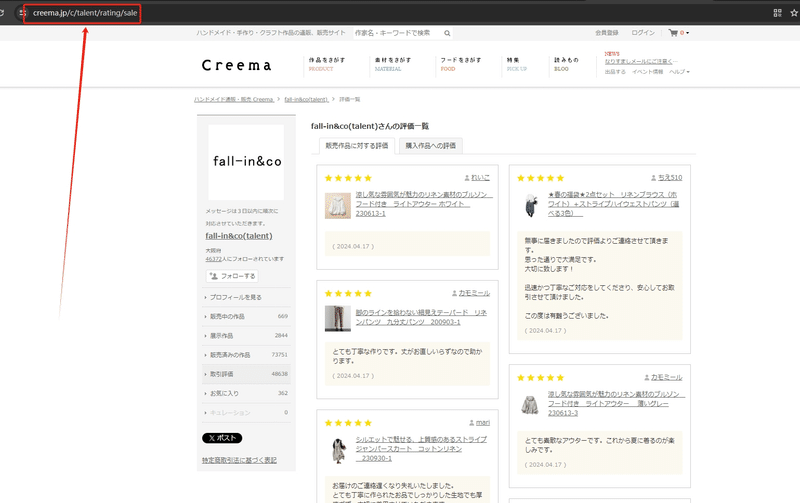Viewport: 800px width, 503px height.
Task: Click the Creema logo
Action: (x=237, y=65)
